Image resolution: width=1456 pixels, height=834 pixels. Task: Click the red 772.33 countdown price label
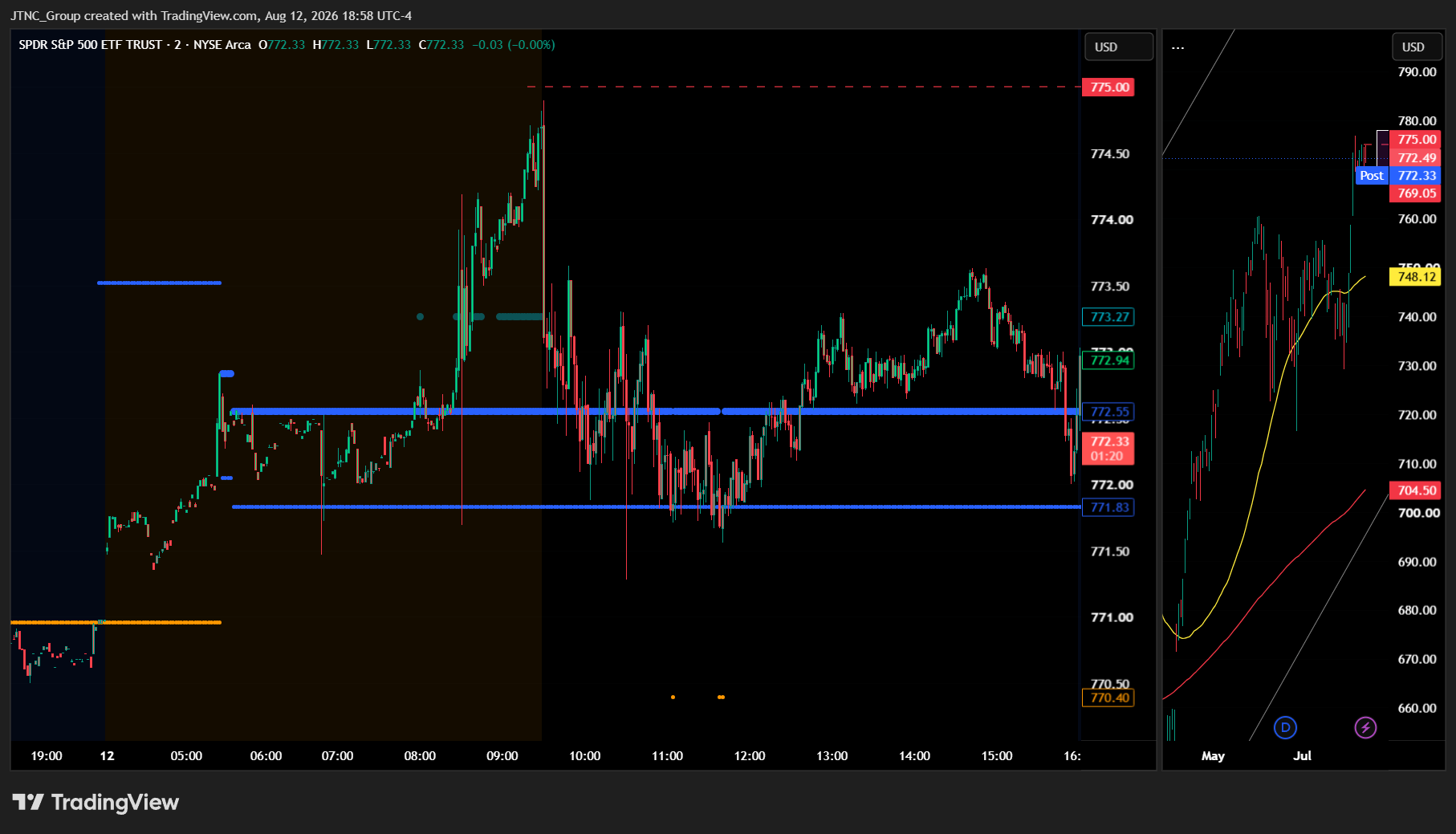coord(1108,449)
